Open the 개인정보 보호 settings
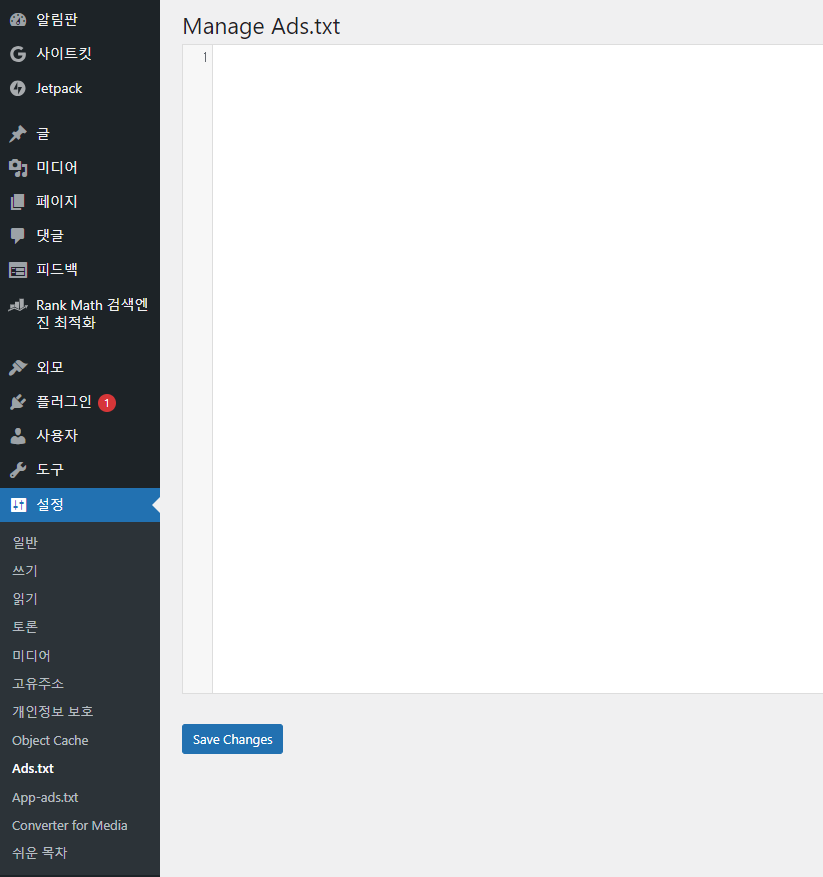Image resolution: width=823 pixels, height=877 pixels. 53,711
